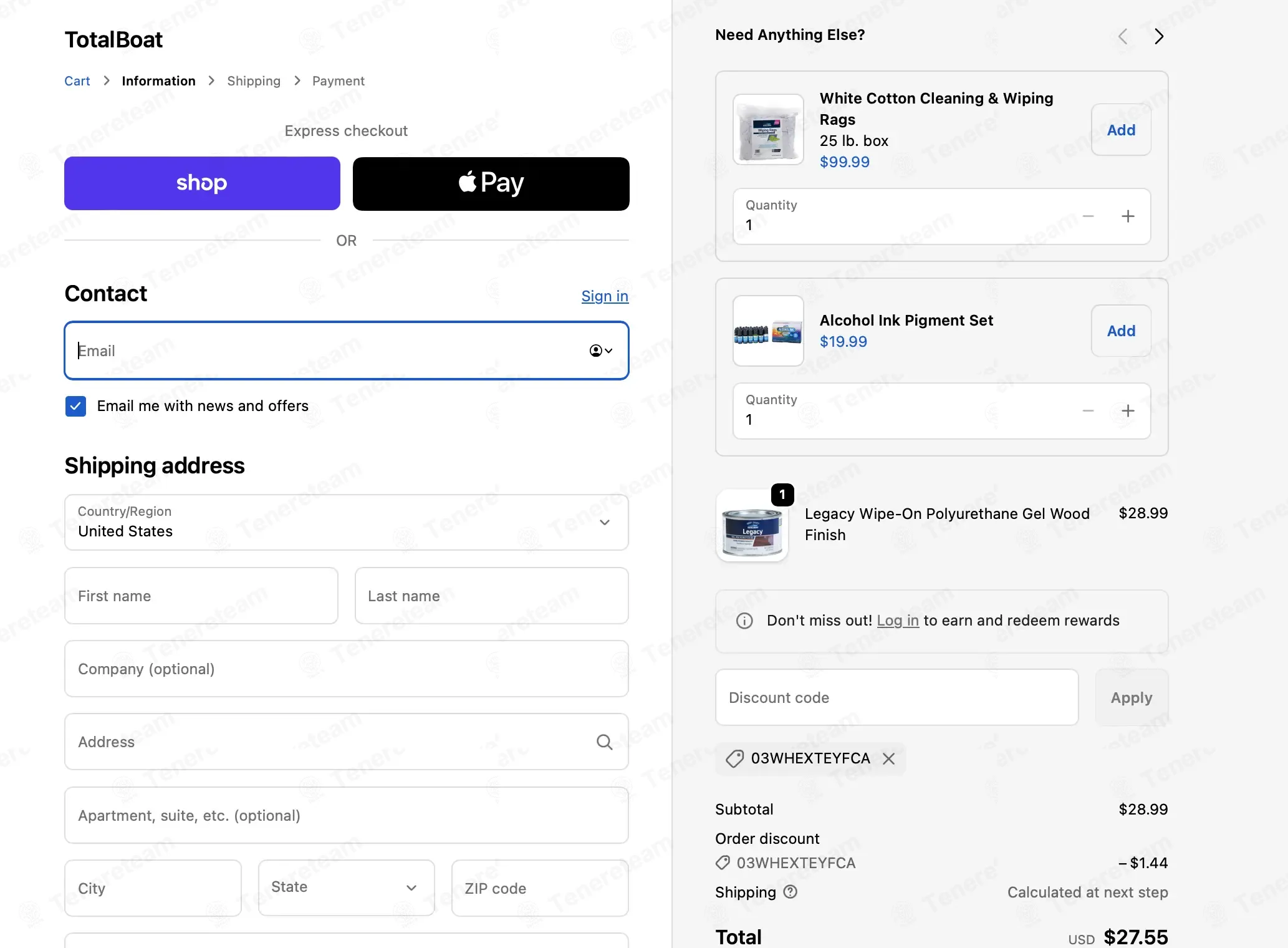Screen dimensions: 1288x948
Task: Click the total $27.55 amount
Action: (x=1135, y=937)
